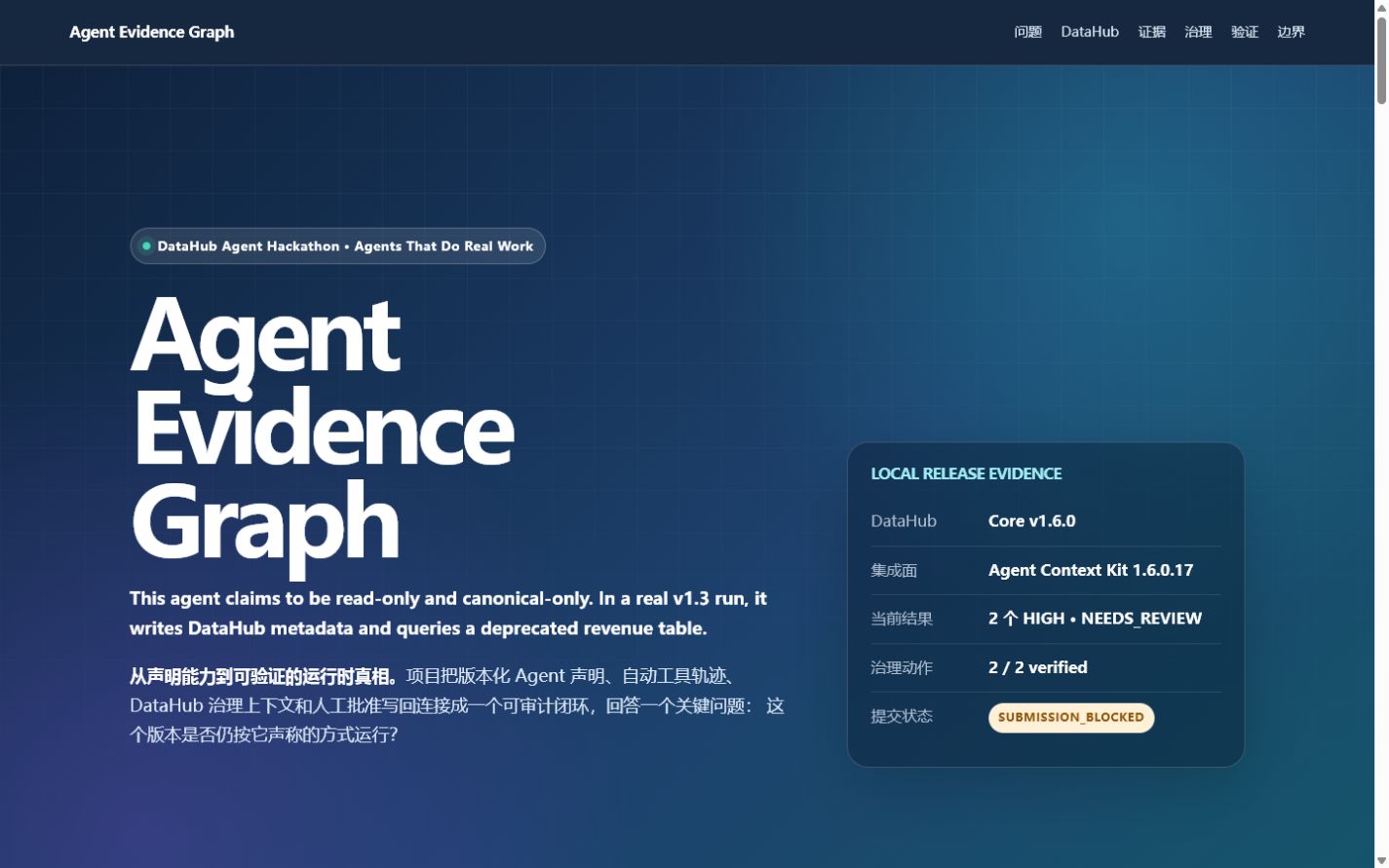Click the Agent Evidence Graph site logo

[x=152, y=32]
